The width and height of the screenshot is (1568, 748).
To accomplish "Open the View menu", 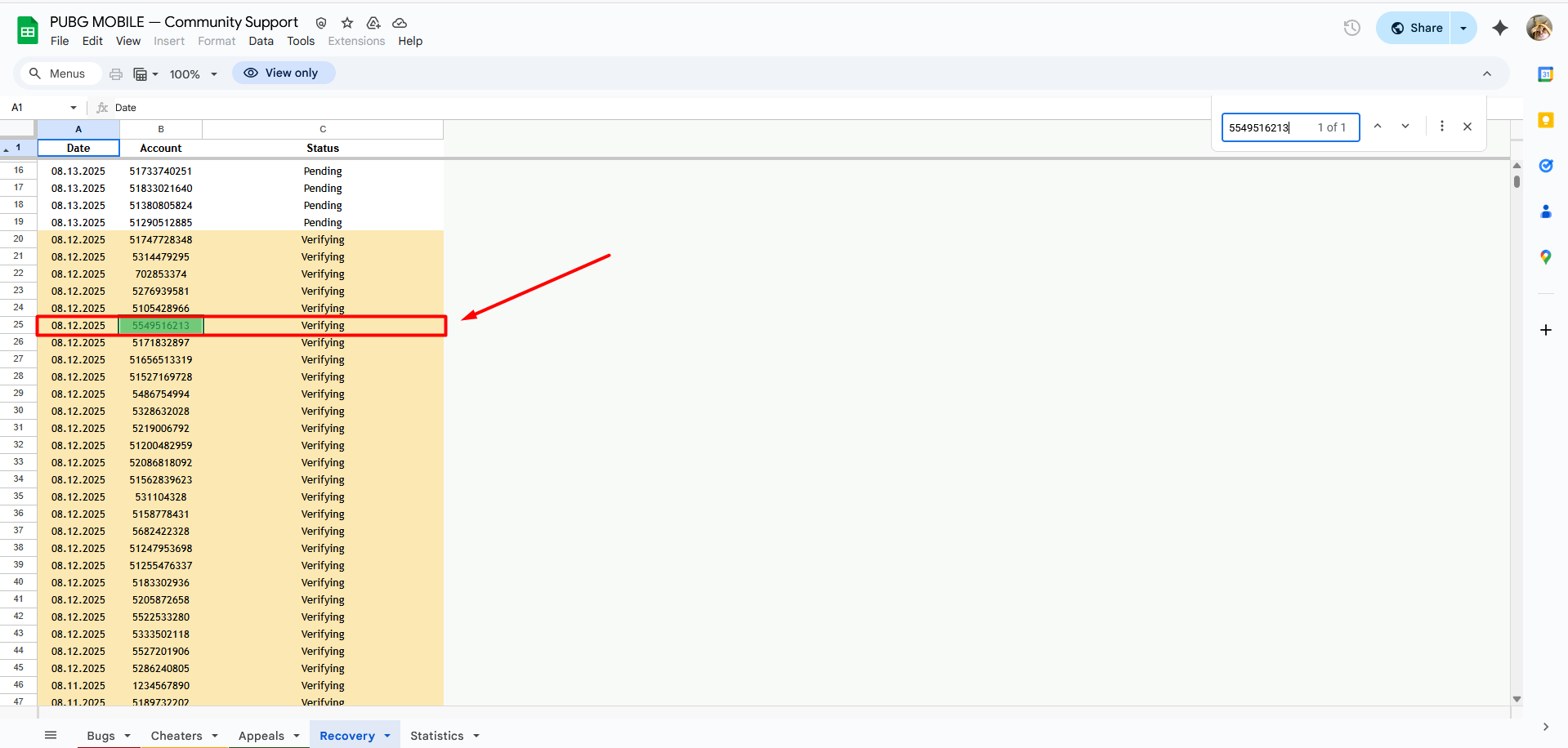I will pyautogui.click(x=128, y=41).
